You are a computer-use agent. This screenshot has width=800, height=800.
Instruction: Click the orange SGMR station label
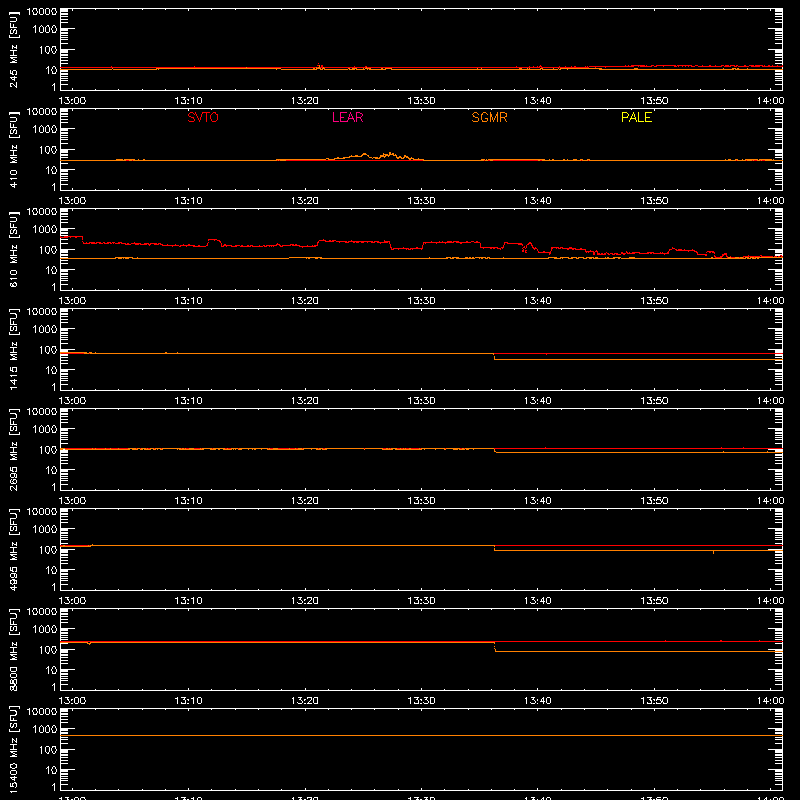(x=489, y=117)
